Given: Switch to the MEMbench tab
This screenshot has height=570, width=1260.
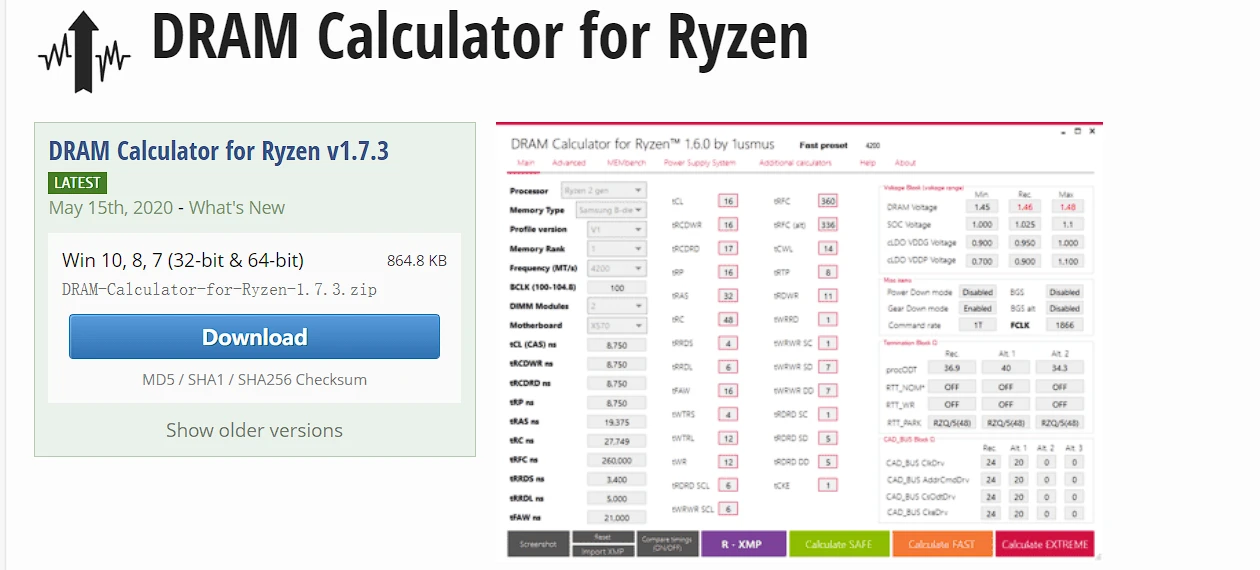Looking at the screenshot, I should (625, 163).
